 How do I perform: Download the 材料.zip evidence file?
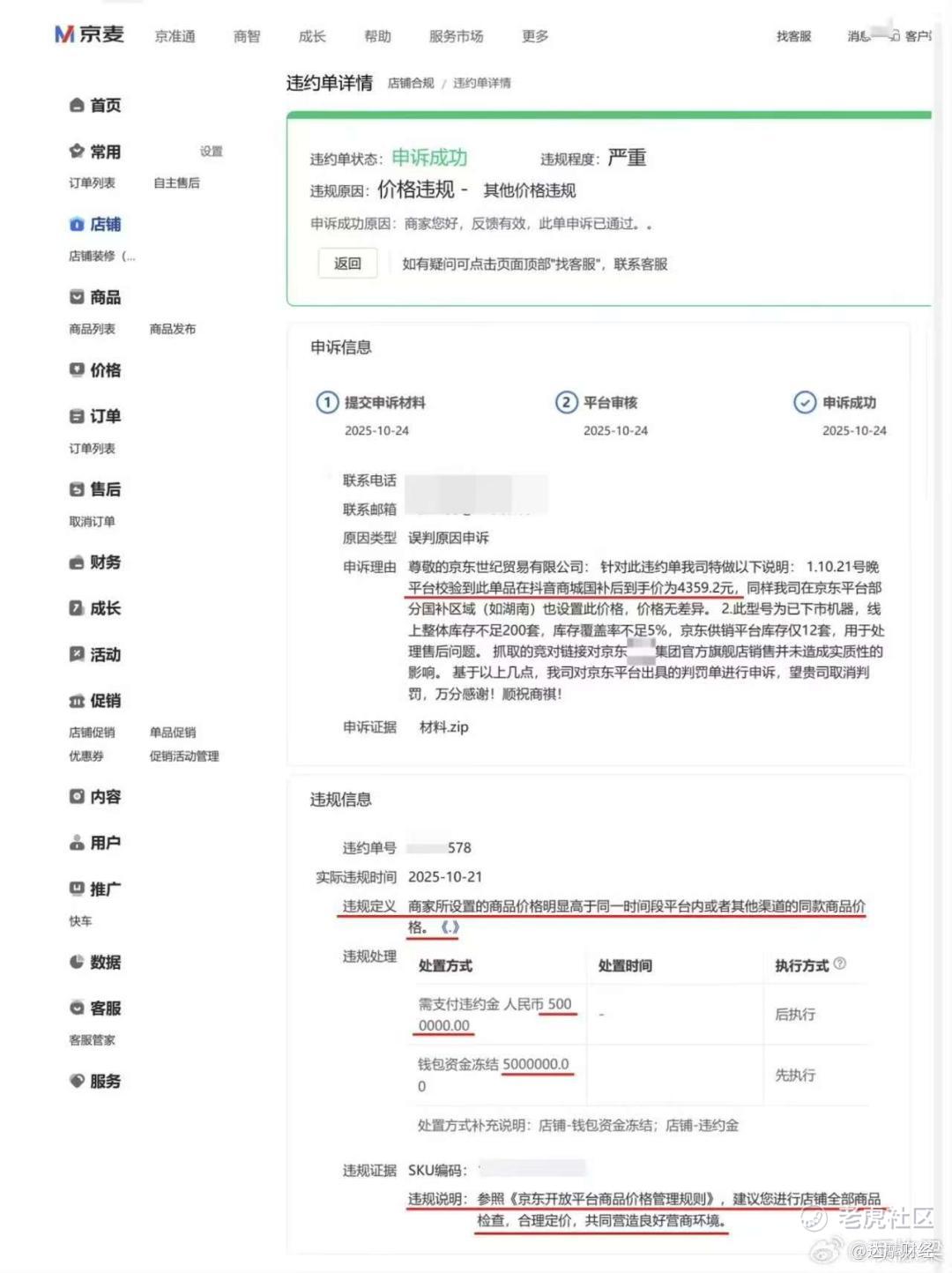click(x=443, y=727)
